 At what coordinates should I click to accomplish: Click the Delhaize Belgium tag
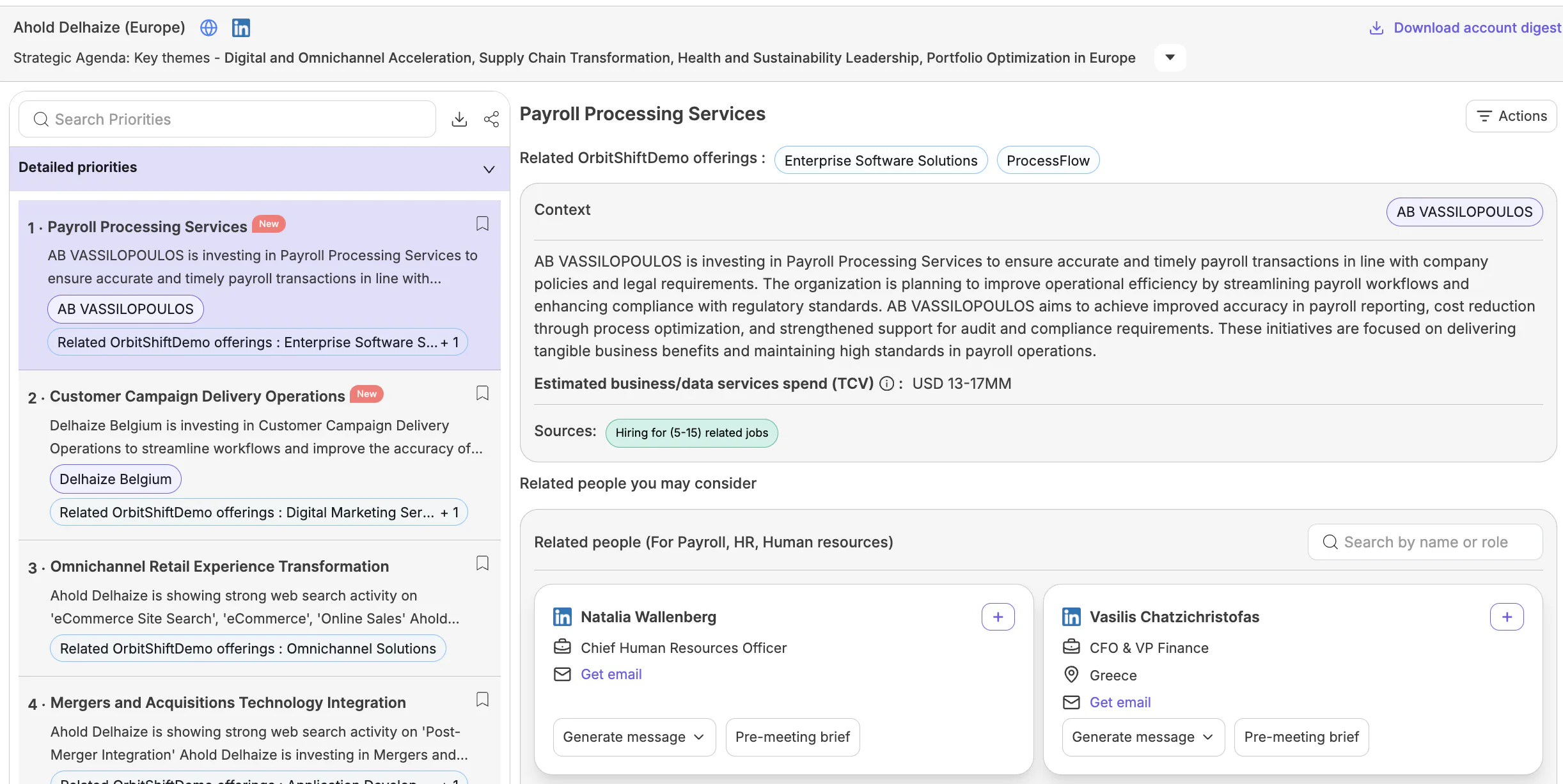click(116, 479)
